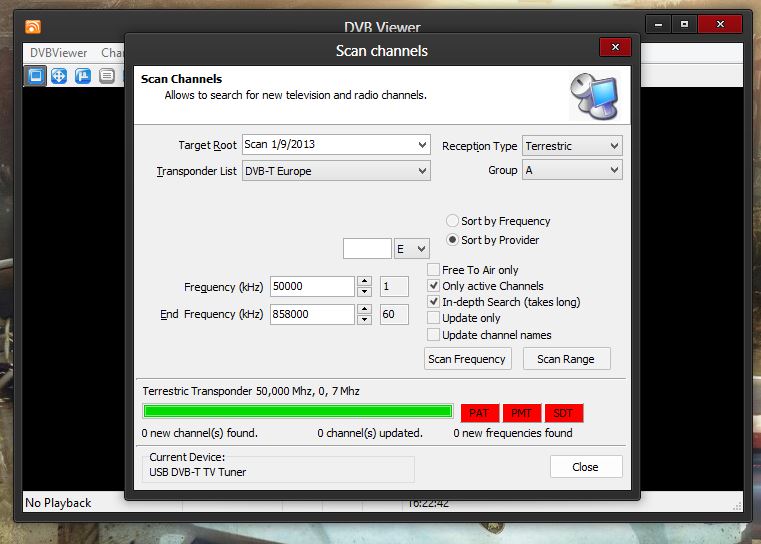Click the step field showing 1
The image size is (761, 544).
[394, 286]
